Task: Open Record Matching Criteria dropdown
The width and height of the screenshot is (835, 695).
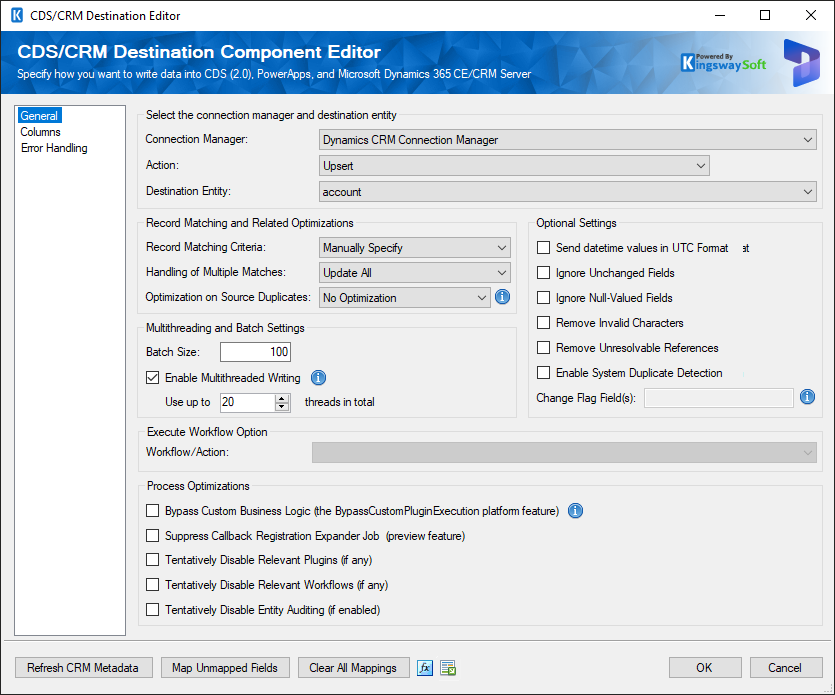Action: pyautogui.click(x=415, y=248)
